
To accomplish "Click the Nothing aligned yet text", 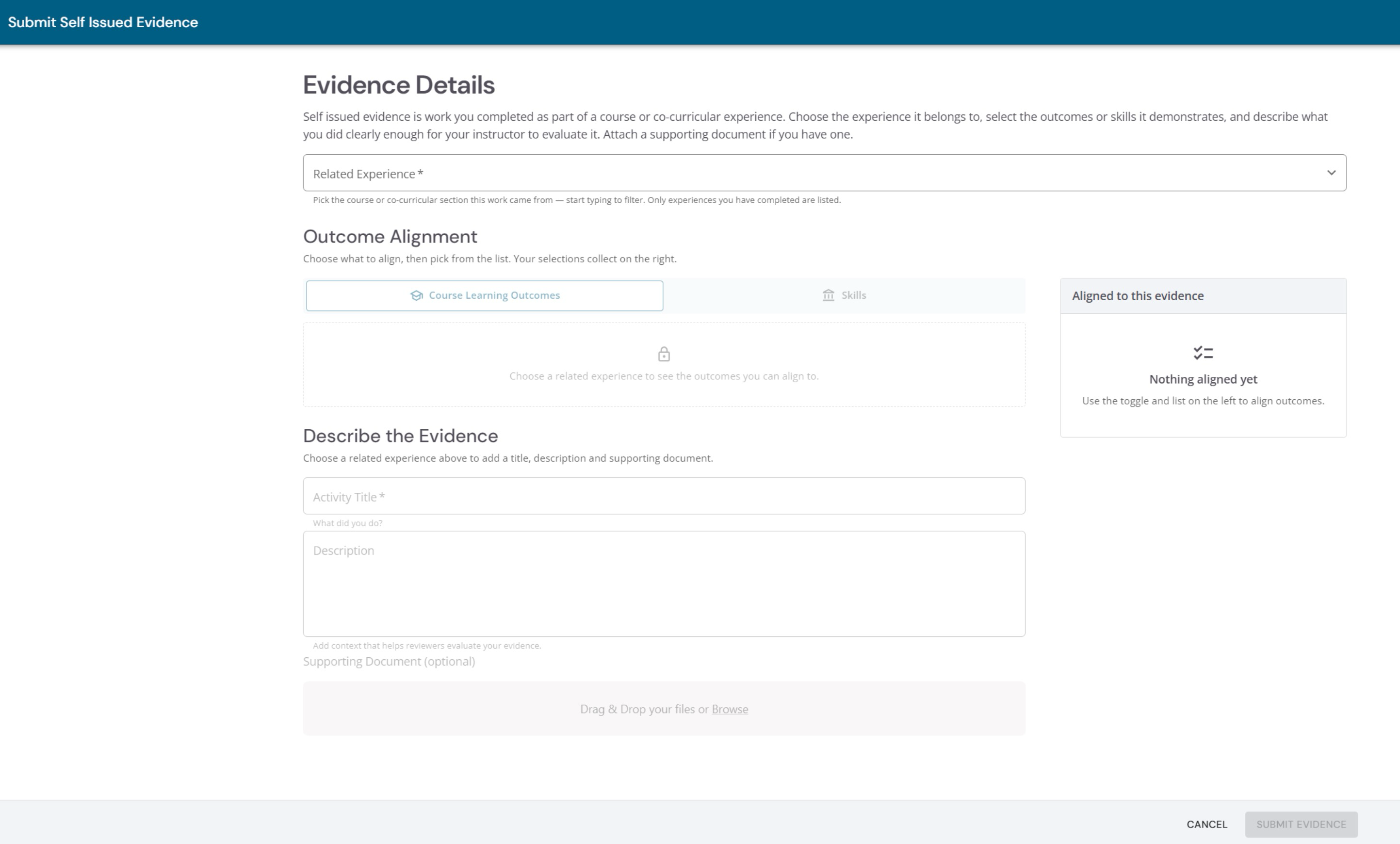I will click(1203, 379).
